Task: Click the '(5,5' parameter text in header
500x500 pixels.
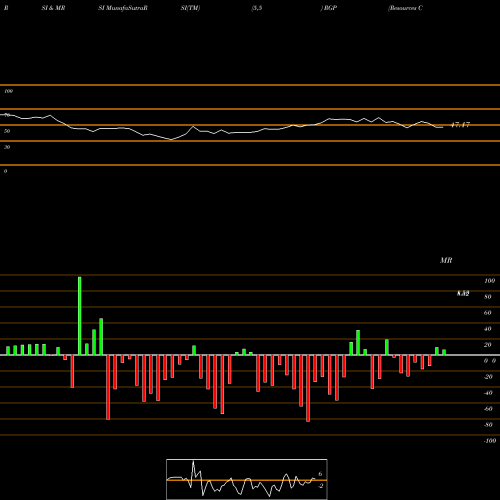Action: [257, 8]
